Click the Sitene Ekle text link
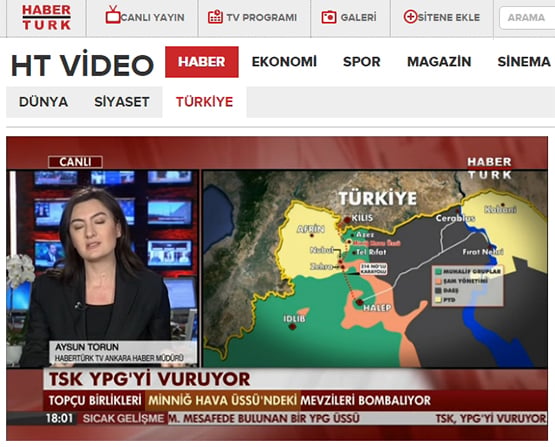This screenshot has width=555, height=447. click(449, 17)
